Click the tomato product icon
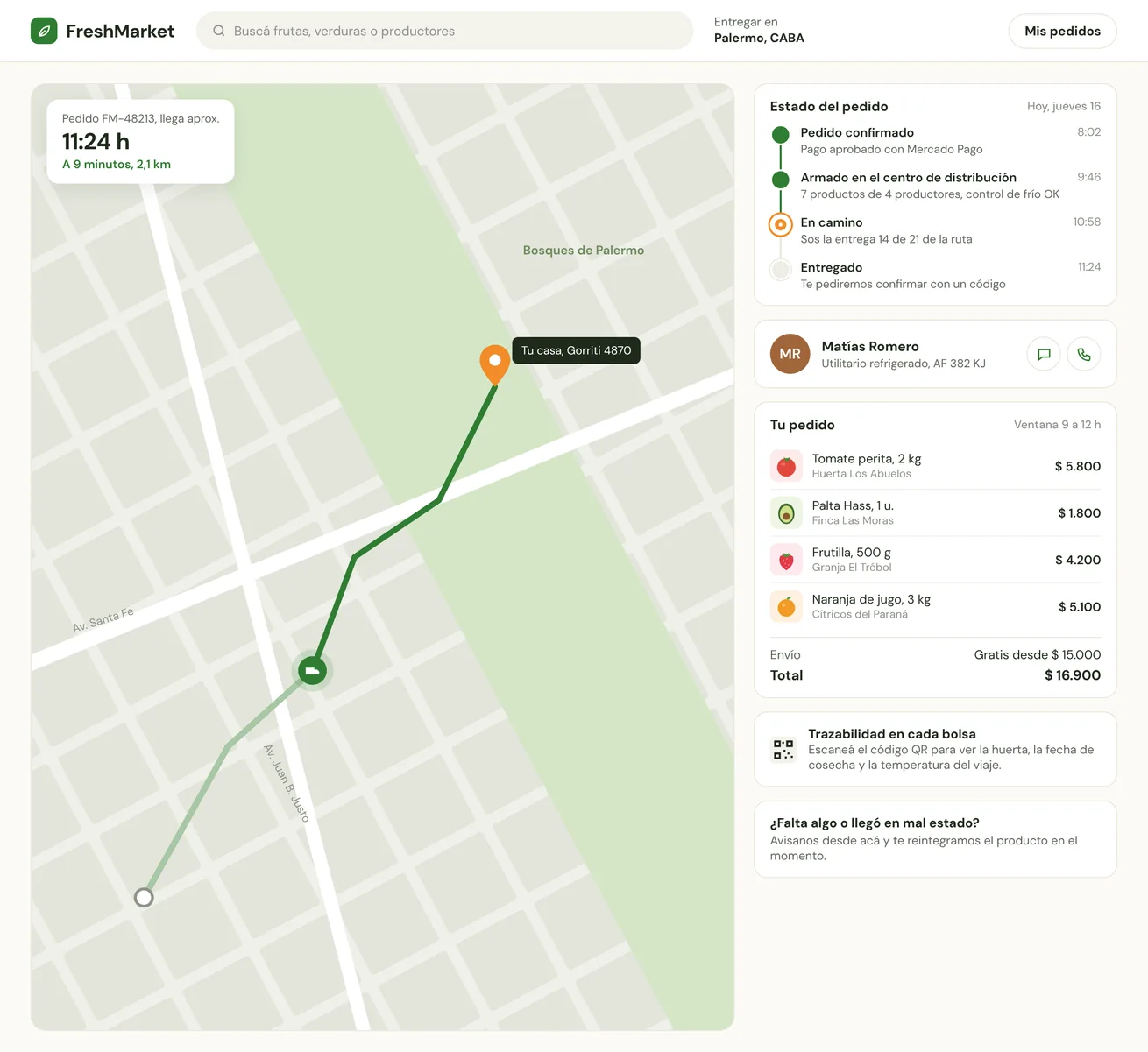The image size is (1148, 1052). pos(786,466)
